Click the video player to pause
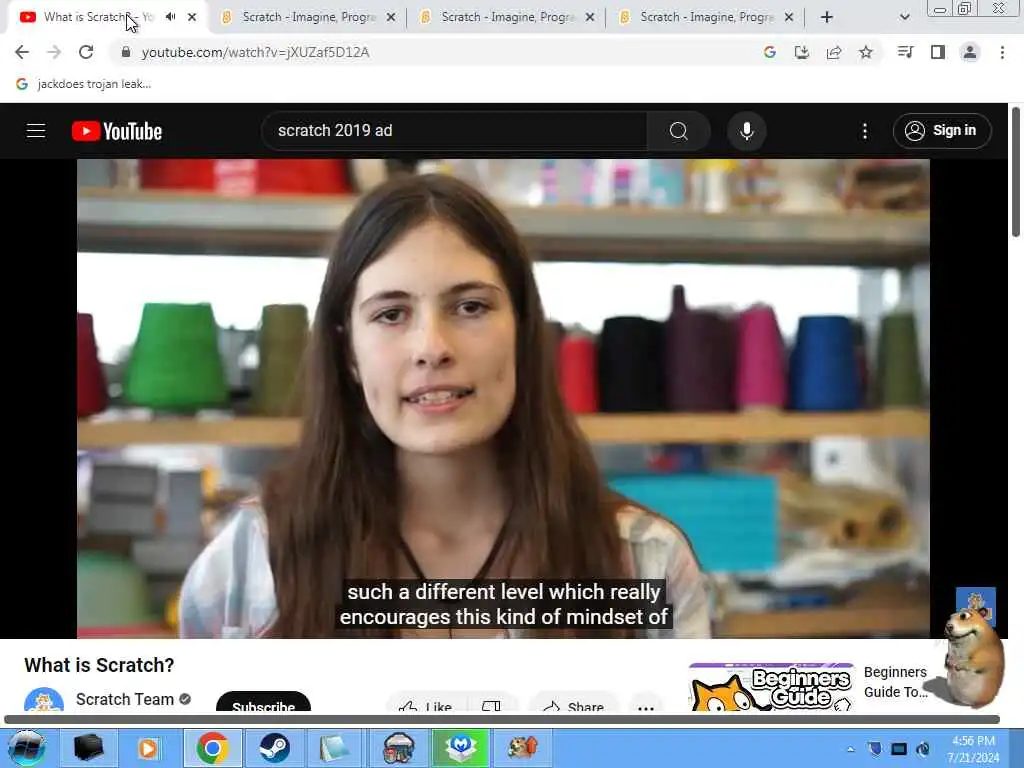Screen dimensions: 1024x768 pos(503,398)
